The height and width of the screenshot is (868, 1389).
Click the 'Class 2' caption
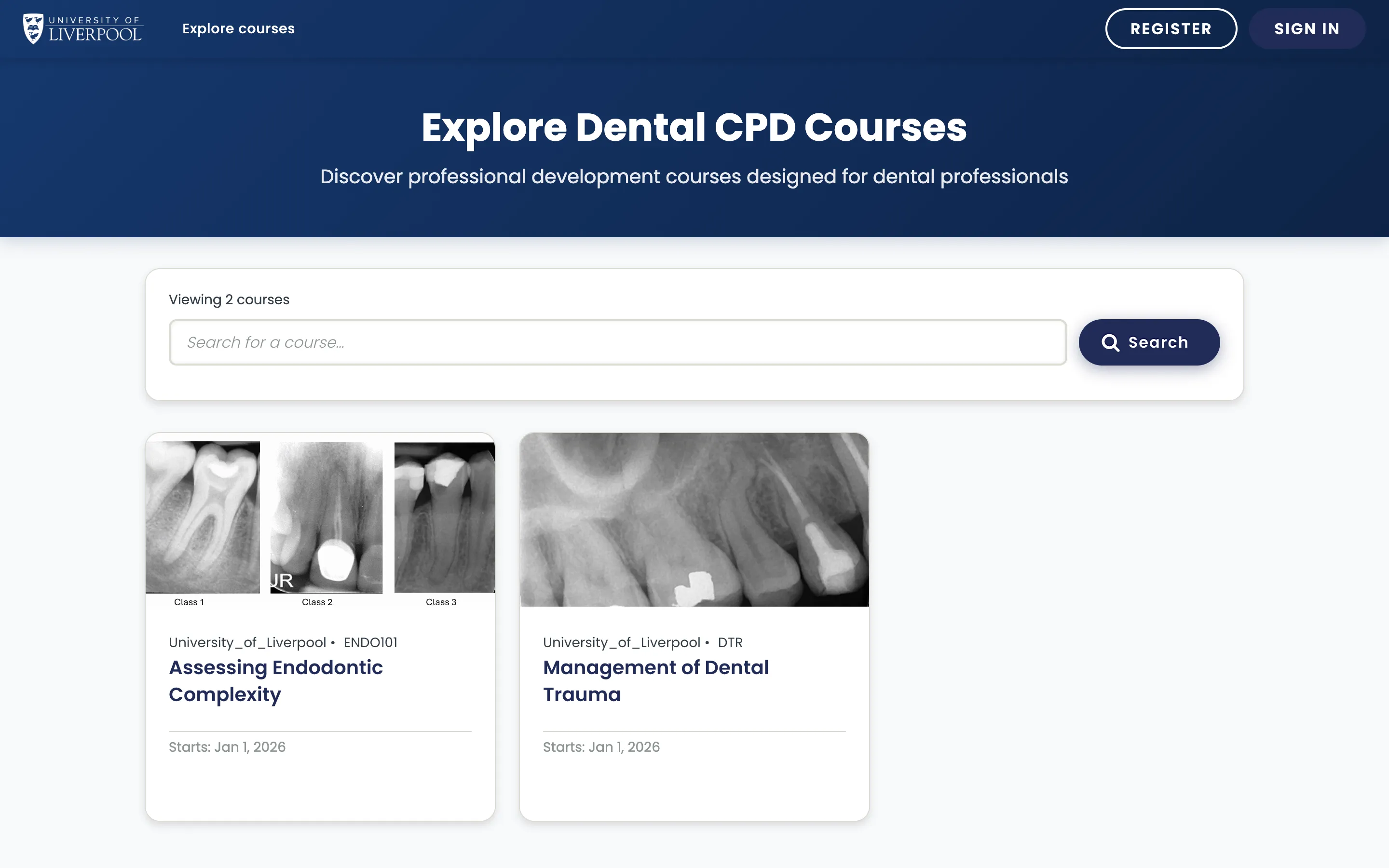coord(317,602)
